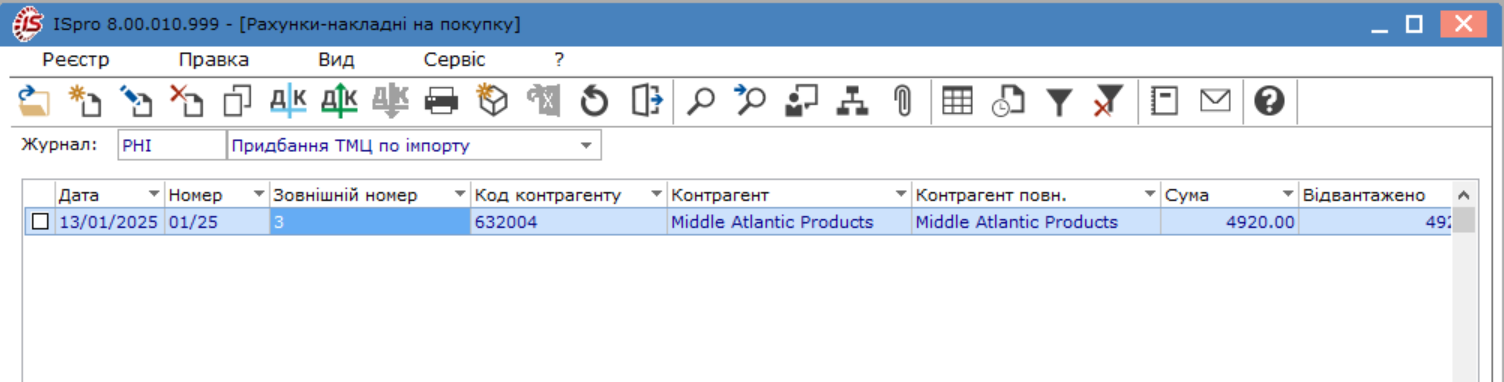
Task: Select the contractor code cell 632004
Action: (x=569, y=222)
